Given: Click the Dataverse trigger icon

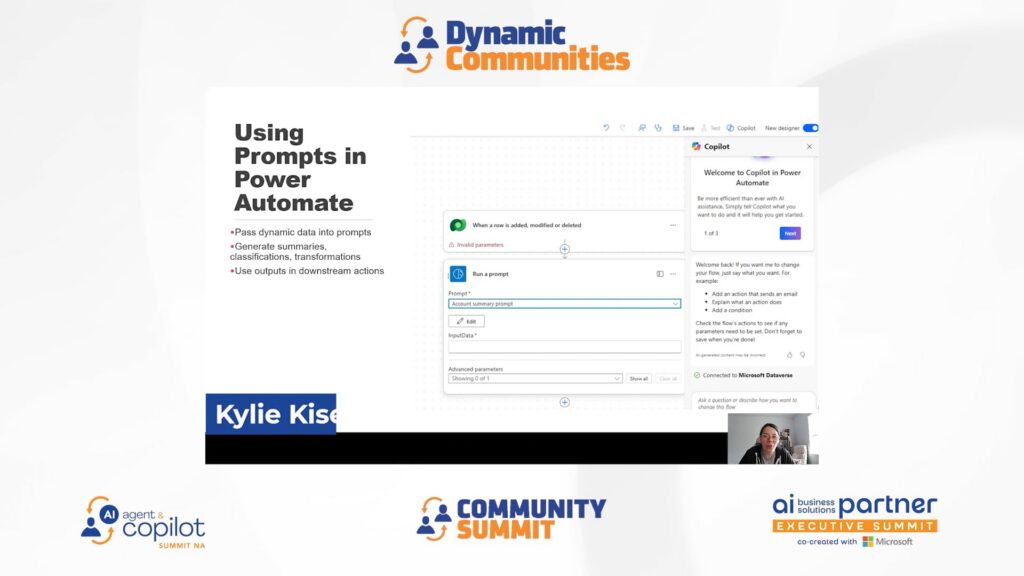Looking at the screenshot, I should [x=458, y=225].
